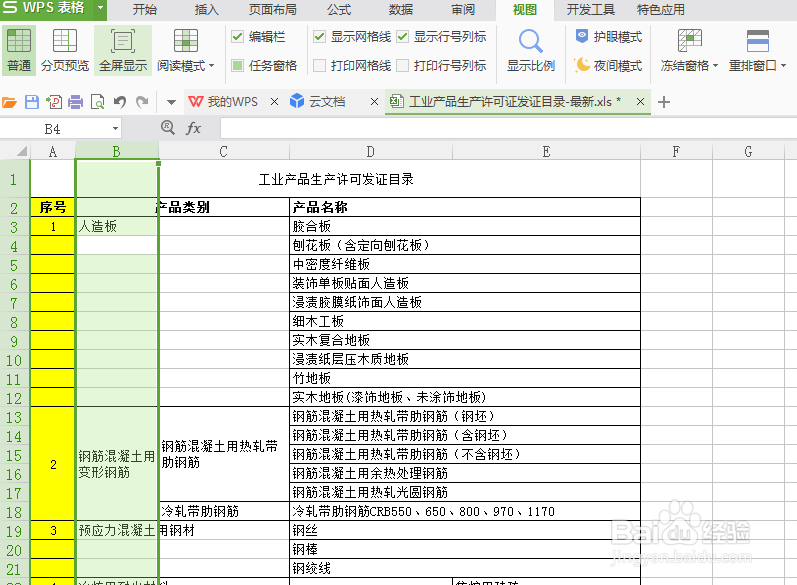The height and width of the screenshot is (585, 797).
Task: Select the title cell 工业产品生产许可发证目录
Action: (336, 179)
